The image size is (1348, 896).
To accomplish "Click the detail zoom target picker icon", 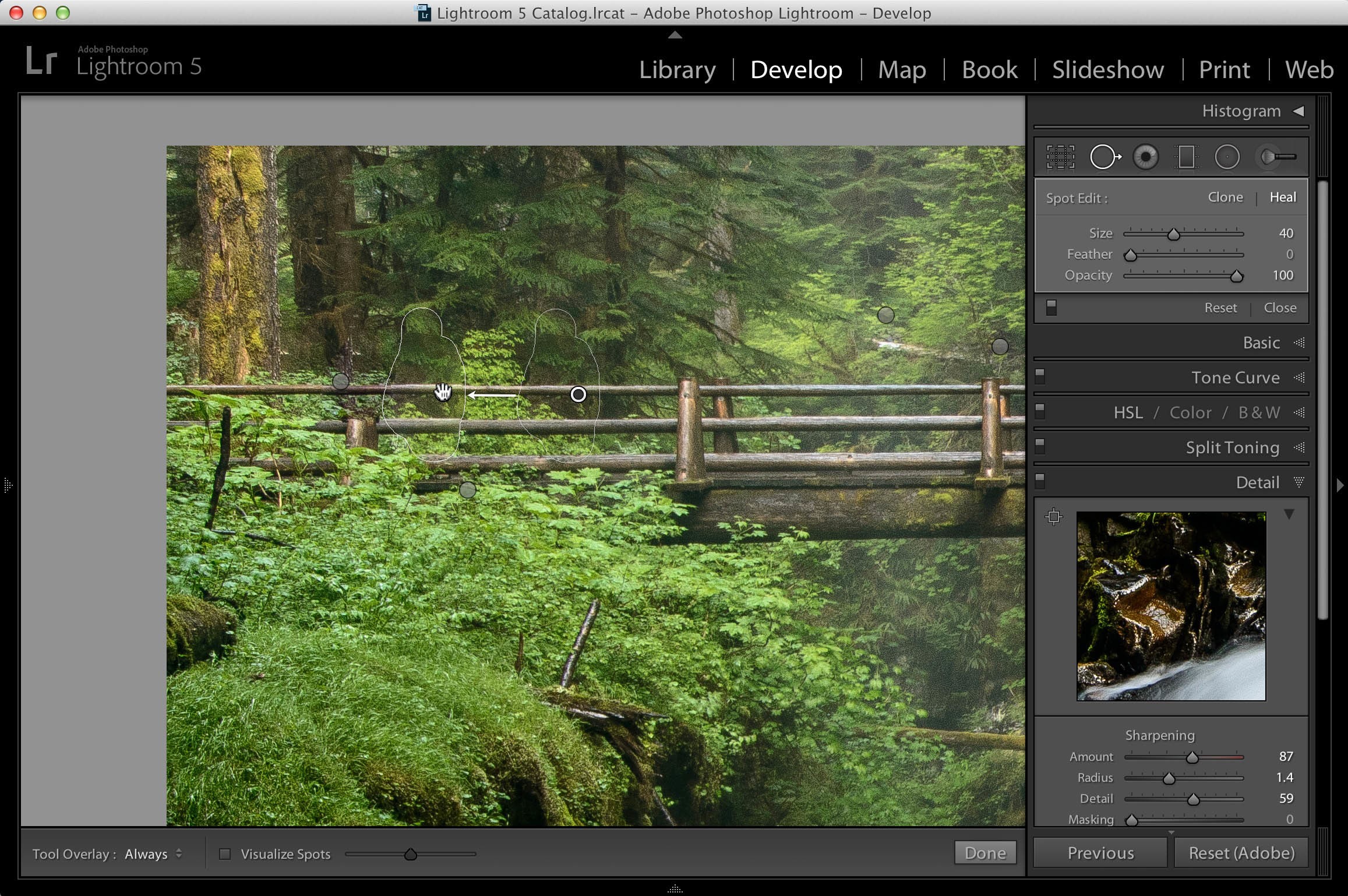I will pyautogui.click(x=1053, y=517).
